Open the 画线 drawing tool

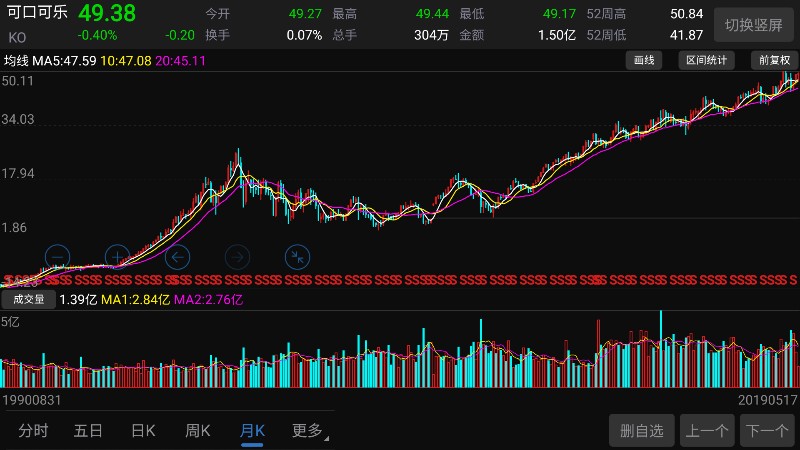pyautogui.click(x=645, y=60)
